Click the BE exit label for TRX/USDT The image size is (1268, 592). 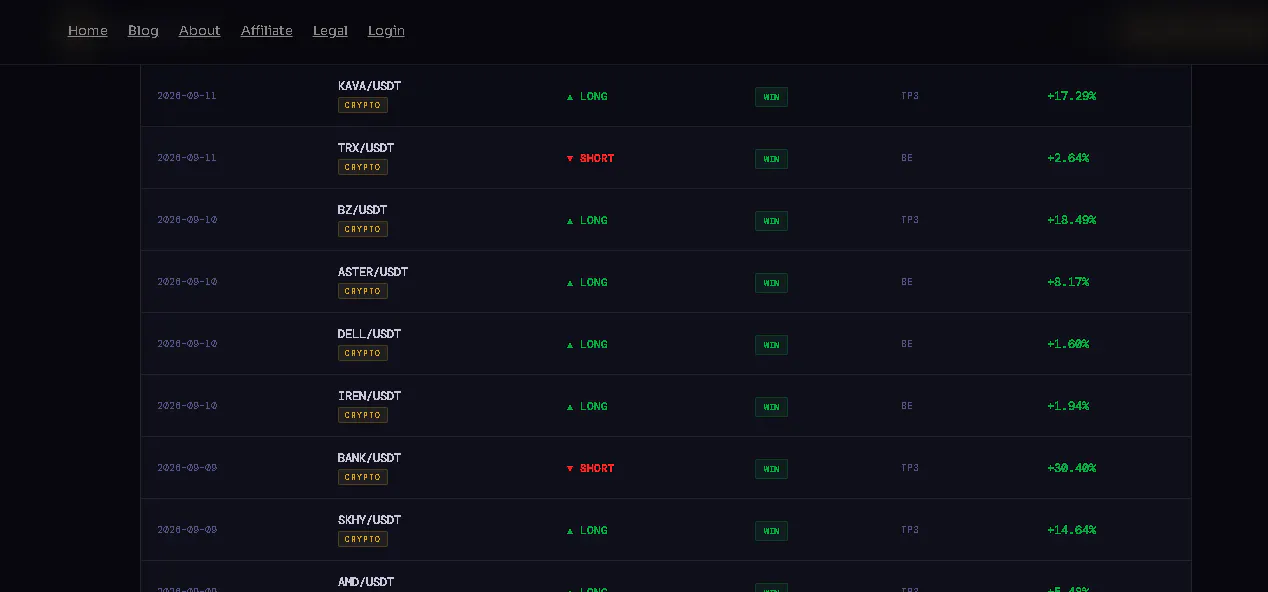pyautogui.click(x=907, y=158)
